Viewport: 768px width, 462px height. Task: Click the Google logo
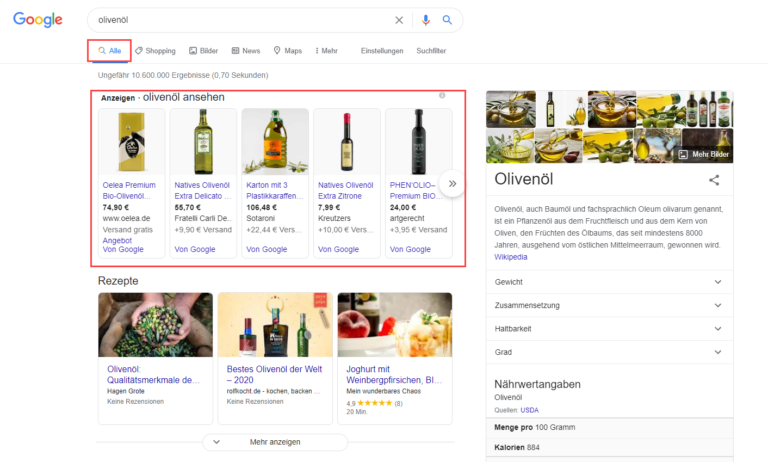pyautogui.click(x=38, y=20)
